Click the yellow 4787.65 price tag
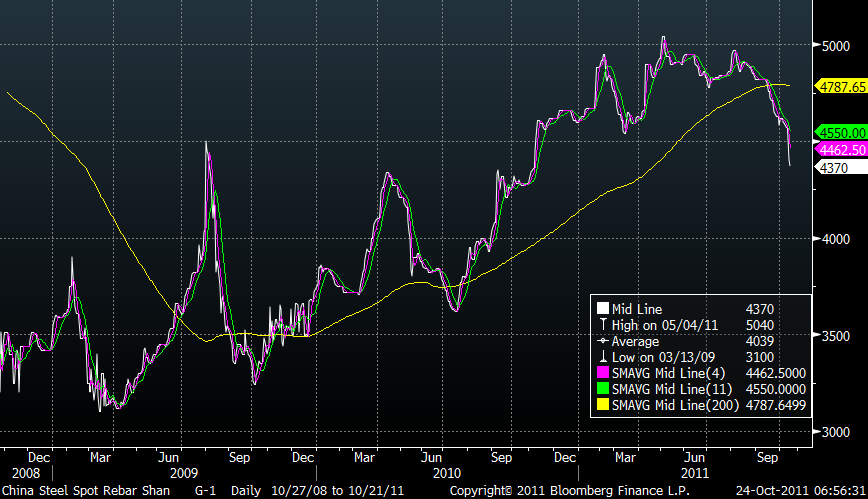This screenshot has width=868, height=499. [842, 87]
